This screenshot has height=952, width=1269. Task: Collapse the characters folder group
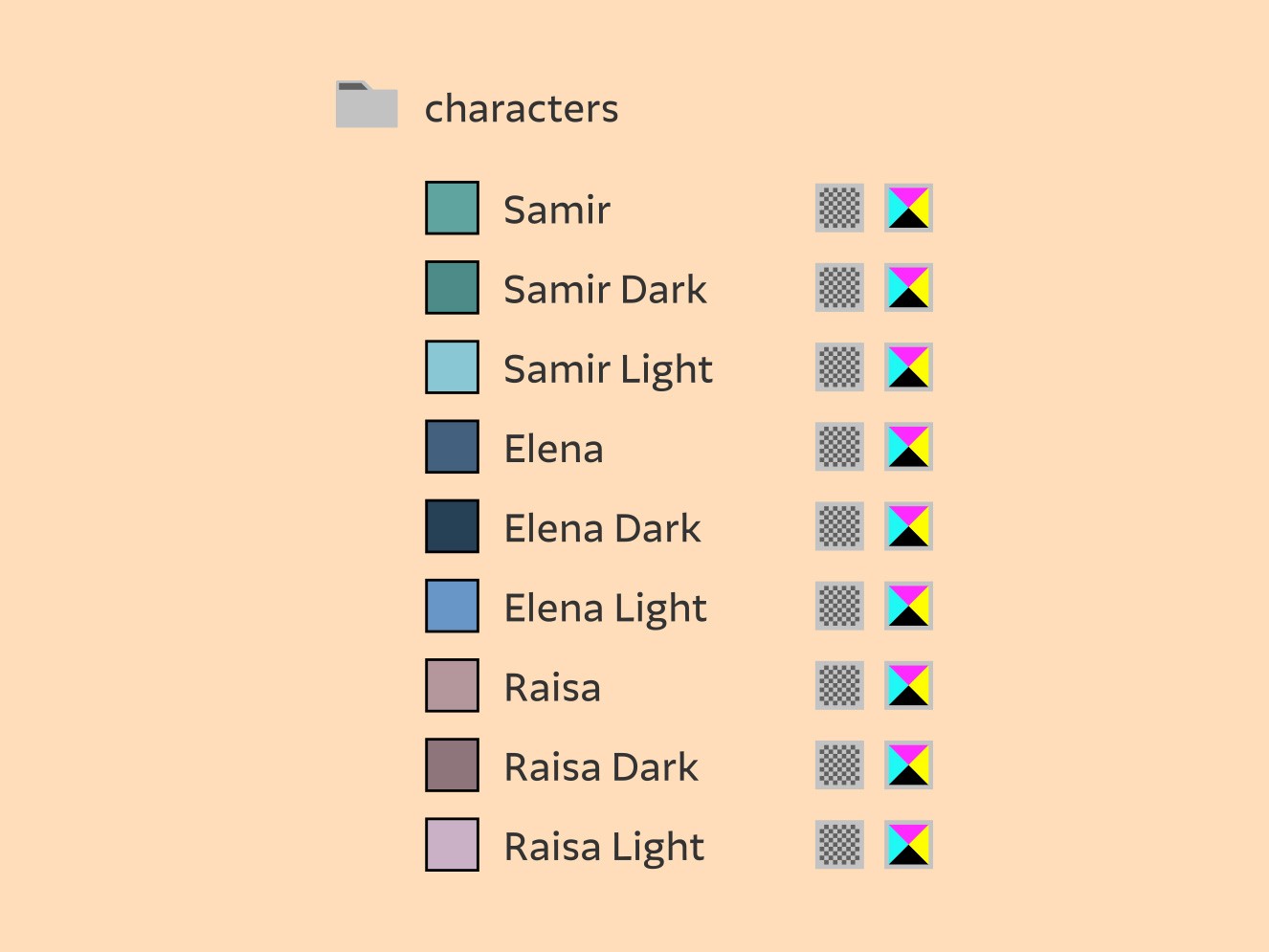coord(367,104)
